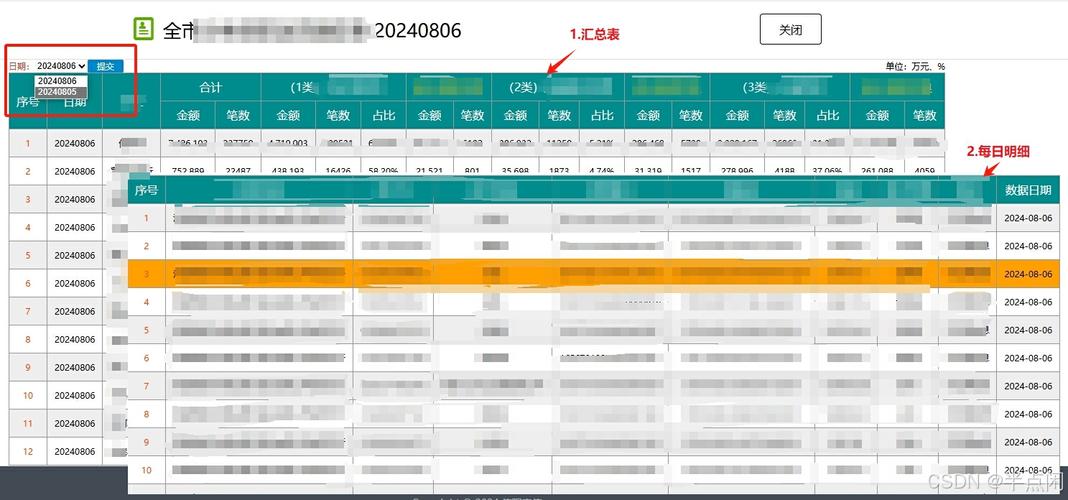The image size is (1068, 500).
Task: Click the 占比 header under the (3类 group
Action: click(828, 115)
